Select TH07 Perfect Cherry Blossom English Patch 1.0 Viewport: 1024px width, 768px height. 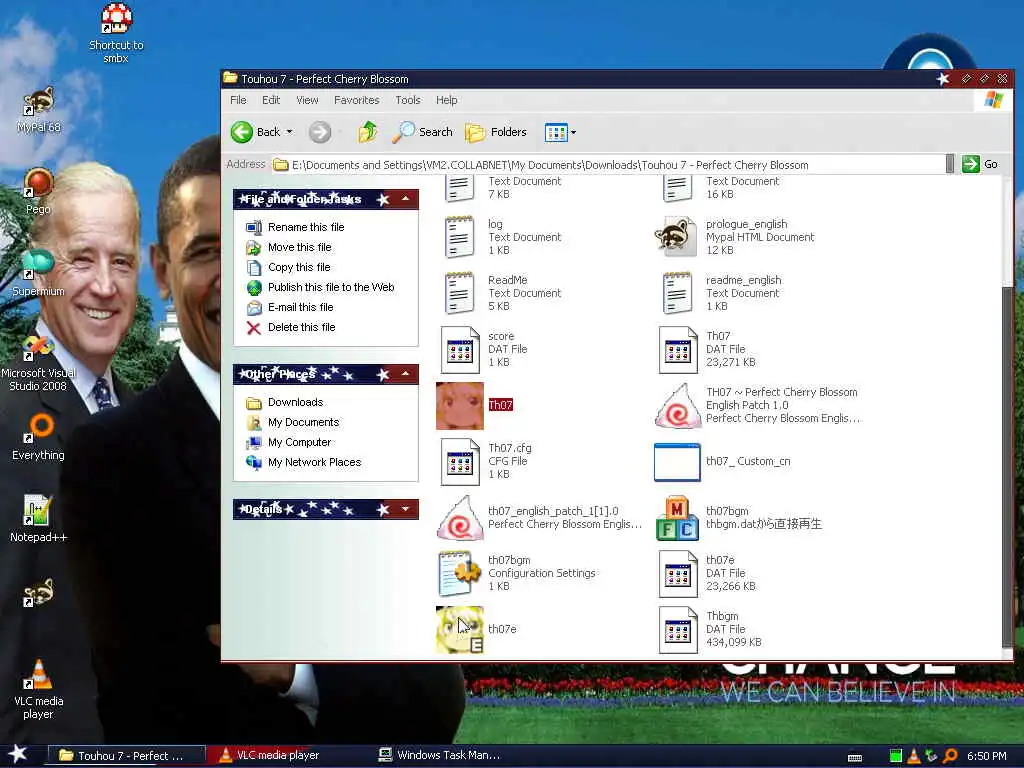coord(678,406)
